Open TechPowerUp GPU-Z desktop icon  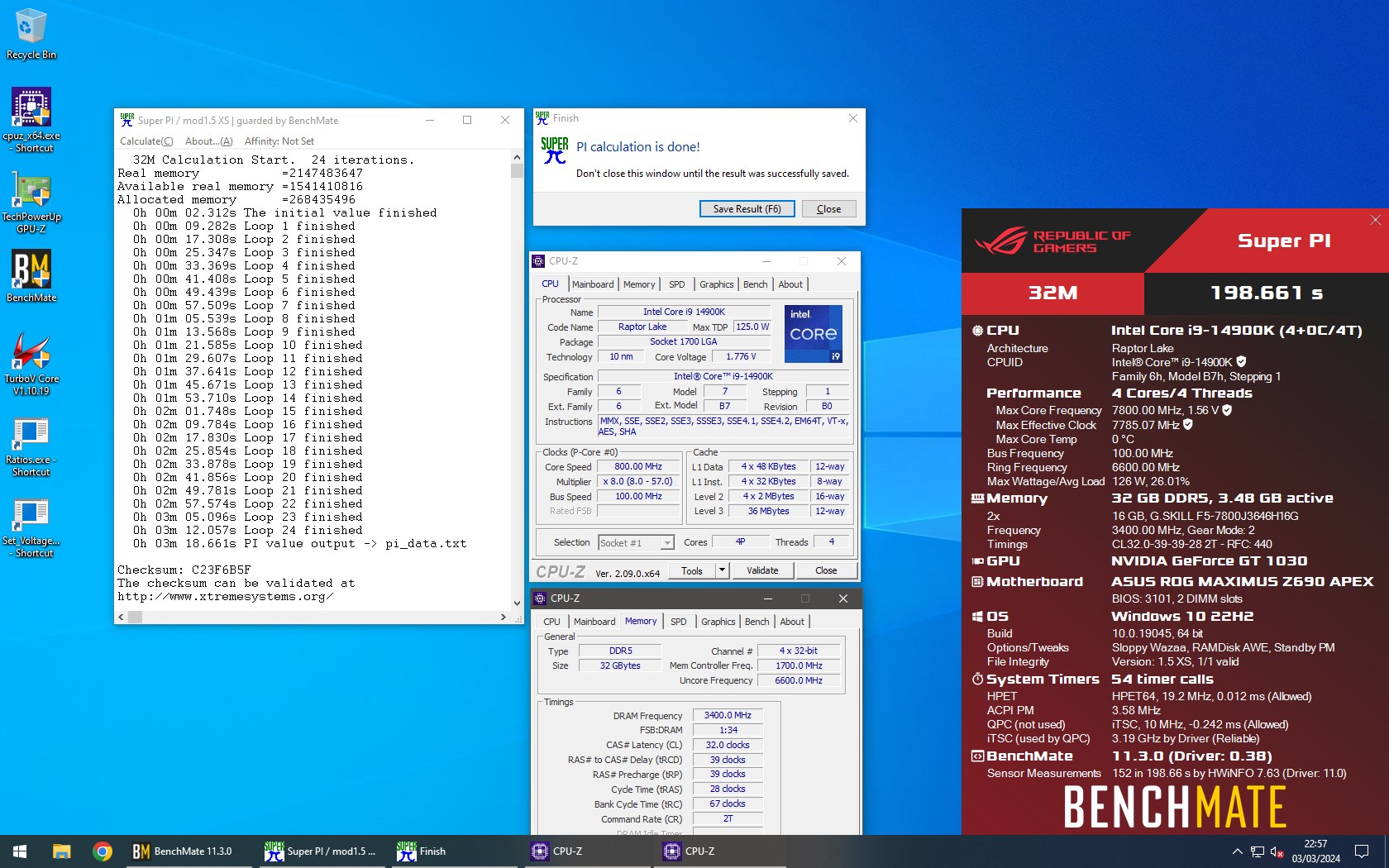coord(31,202)
